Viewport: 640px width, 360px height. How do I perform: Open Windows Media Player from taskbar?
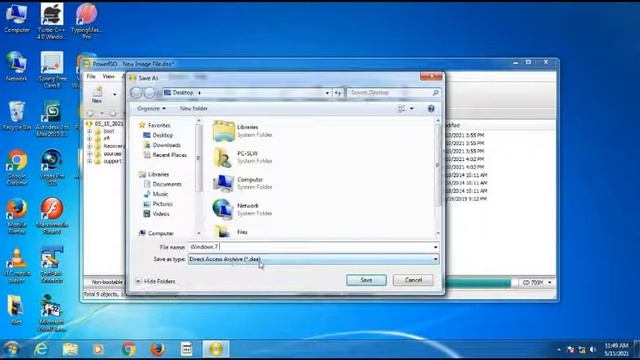[98, 349]
